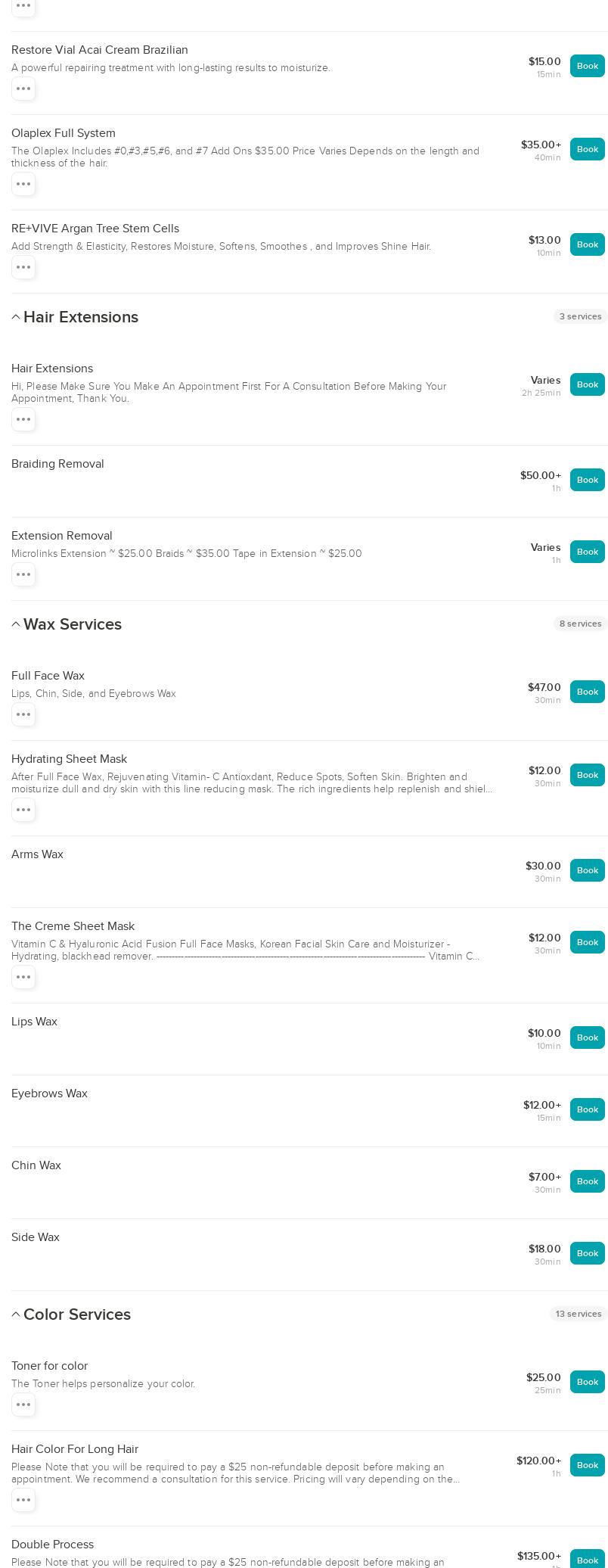Click the 8 services badge for Wax Services
This screenshot has height=1568, width=608.
click(581, 624)
